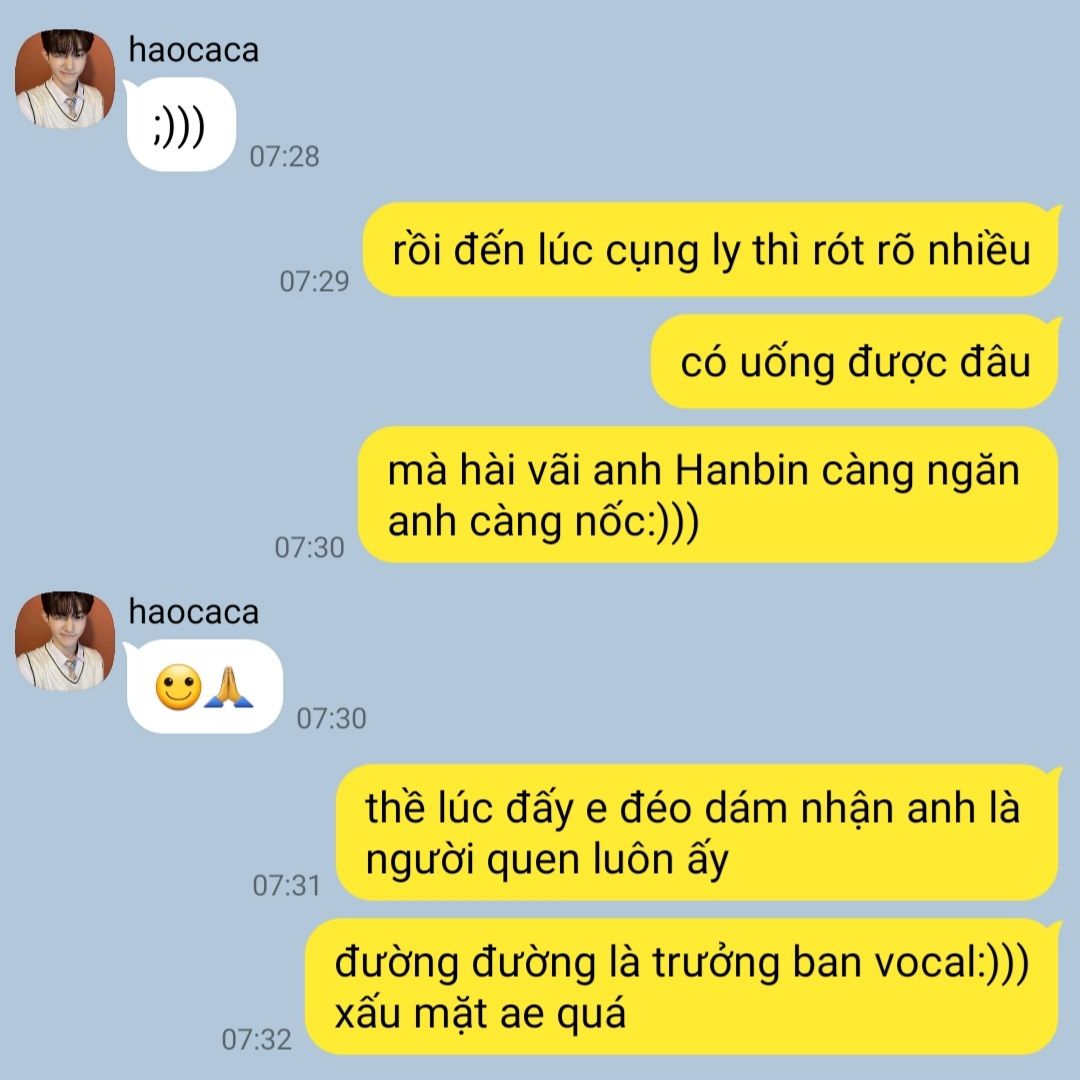Tap the 07:31 timestamp

coord(287,885)
